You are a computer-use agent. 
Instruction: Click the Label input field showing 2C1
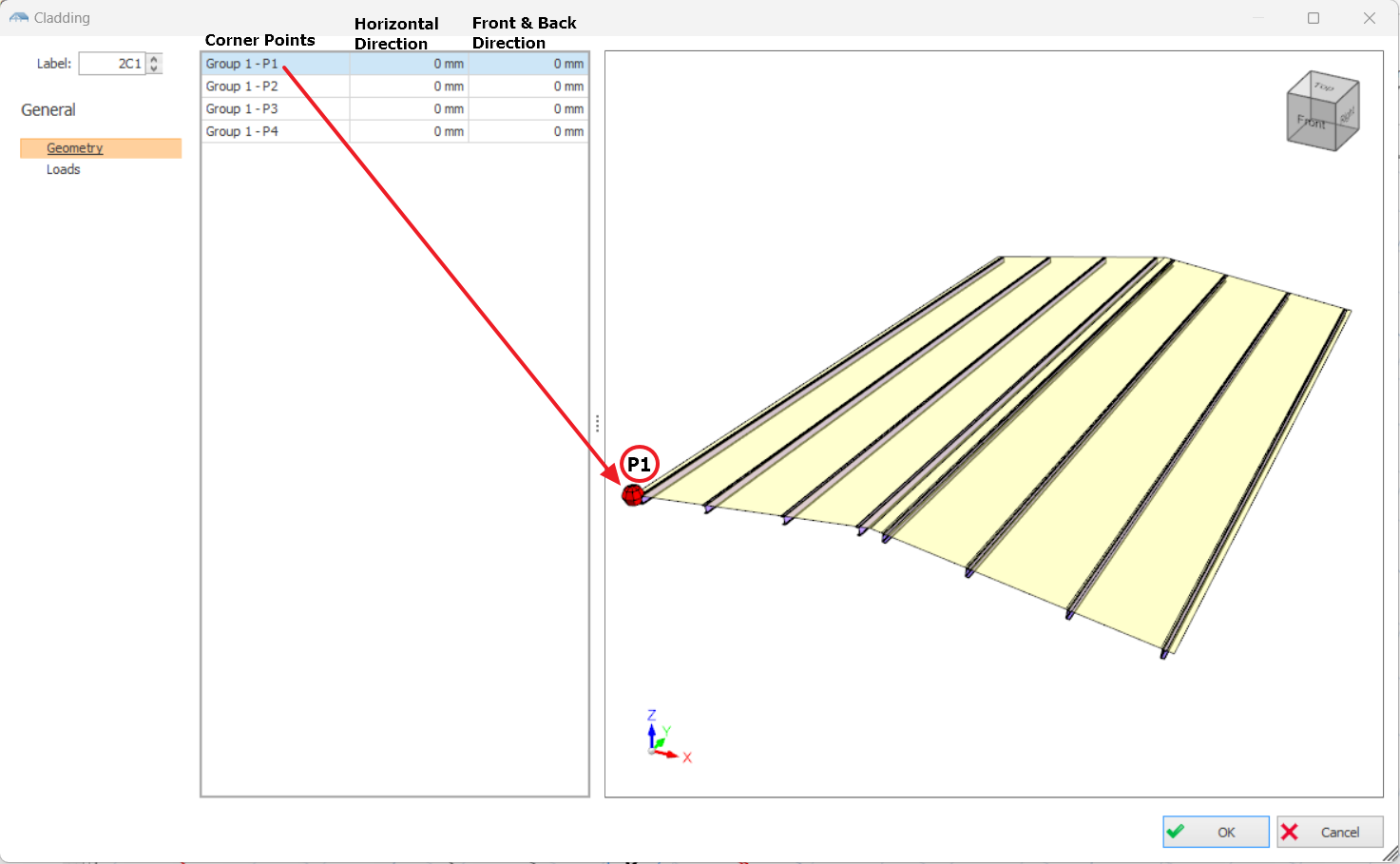[111, 64]
